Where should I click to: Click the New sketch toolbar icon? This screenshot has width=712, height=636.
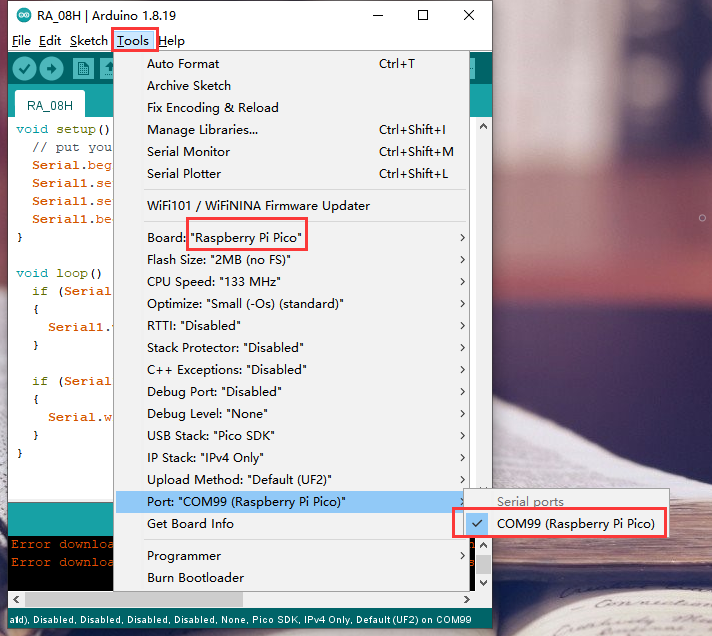coord(83,69)
